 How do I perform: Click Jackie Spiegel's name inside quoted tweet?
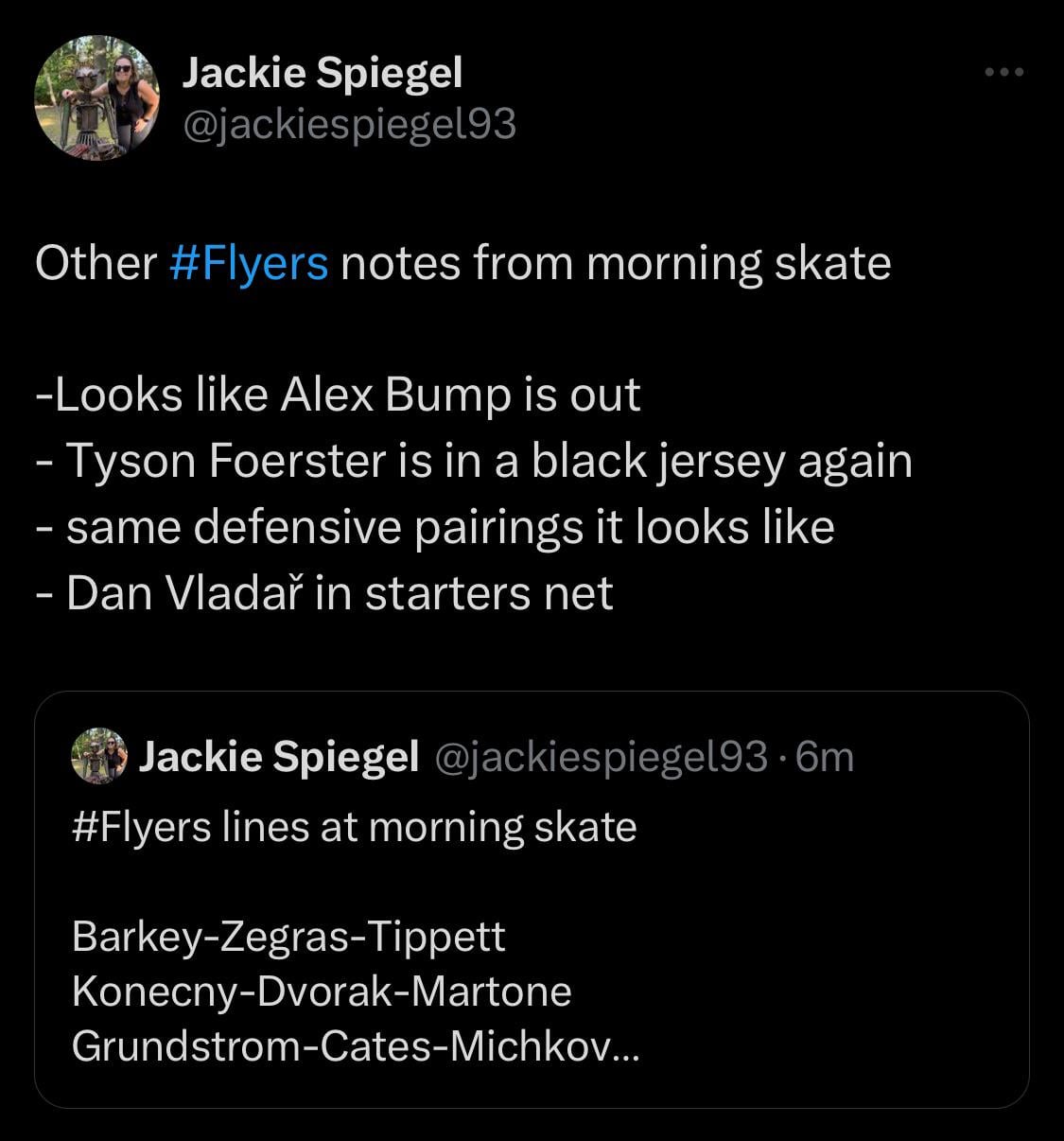pos(279,756)
